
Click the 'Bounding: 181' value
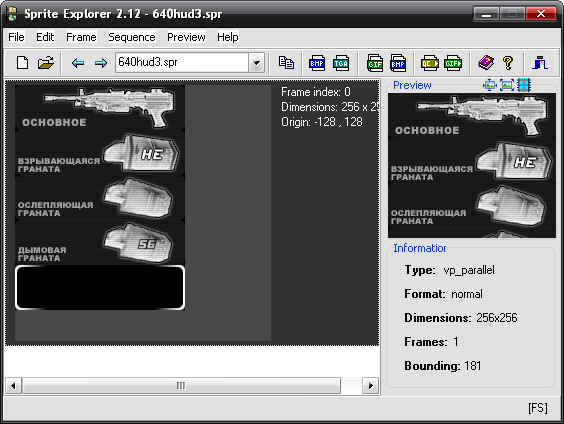tap(443, 366)
